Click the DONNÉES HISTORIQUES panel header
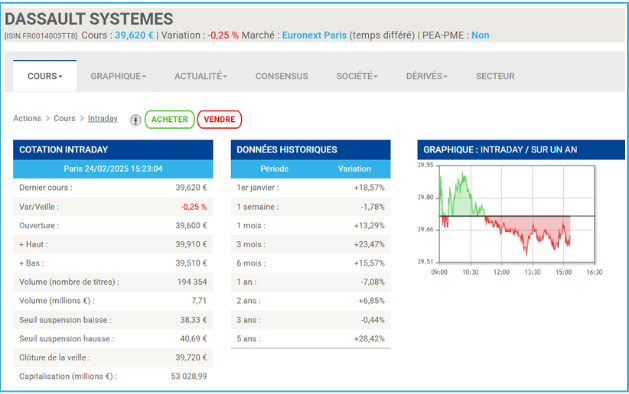 pos(310,150)
